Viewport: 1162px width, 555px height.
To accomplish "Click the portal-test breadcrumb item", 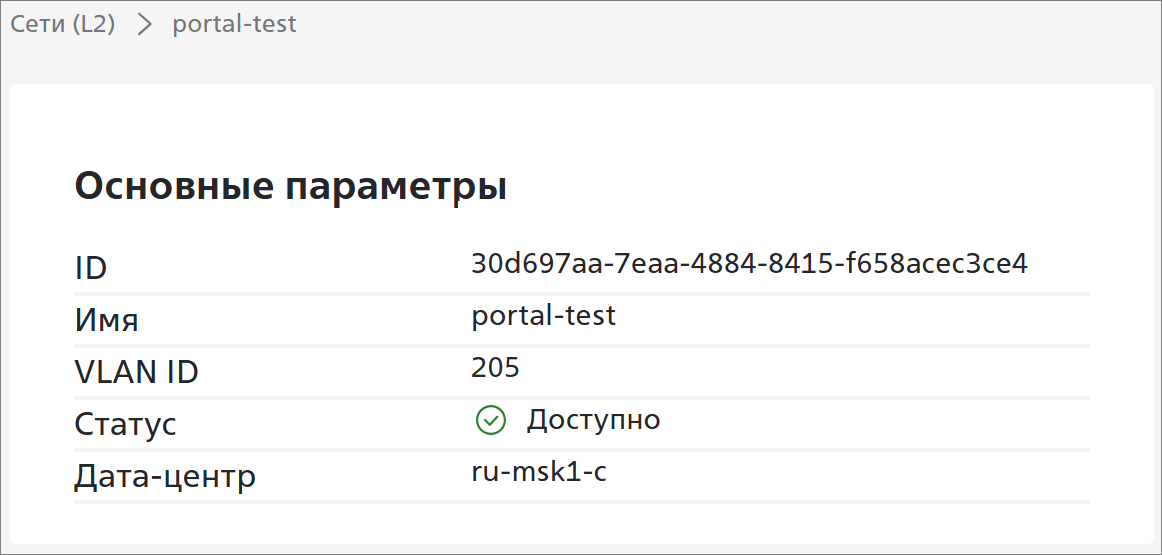I will tap(234, 24).
